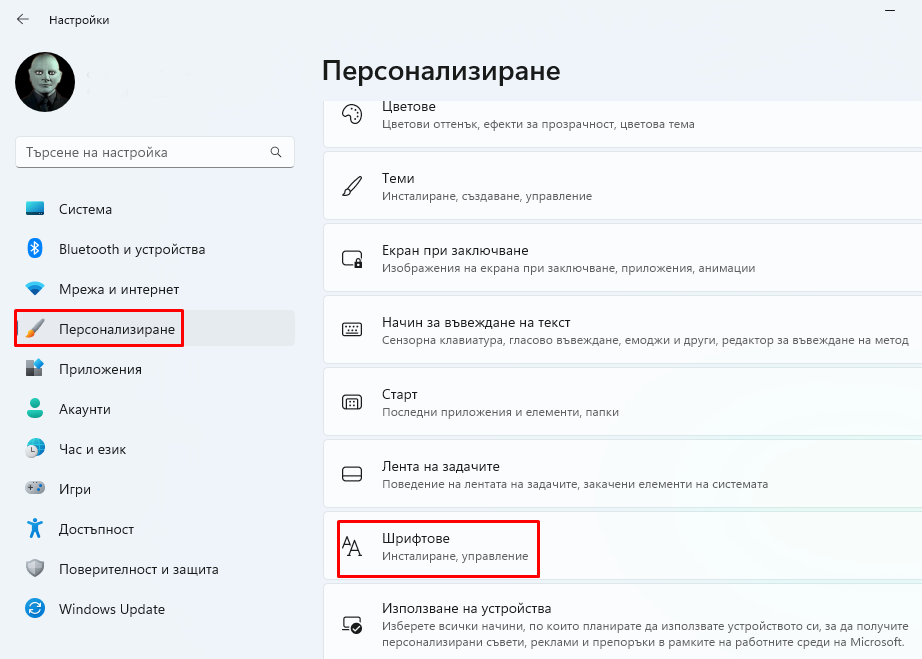Open Начин за въвеждане на текст

click(x=623, y=330)
